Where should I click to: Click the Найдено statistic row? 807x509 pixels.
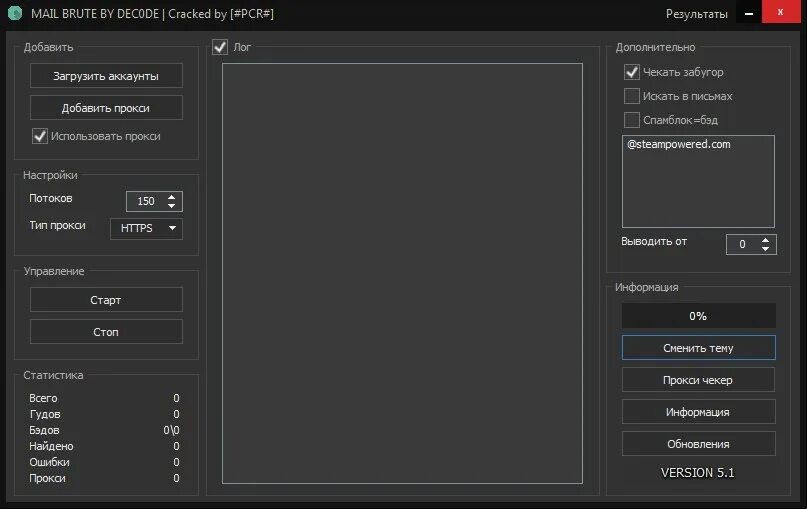tap(104, 446)
